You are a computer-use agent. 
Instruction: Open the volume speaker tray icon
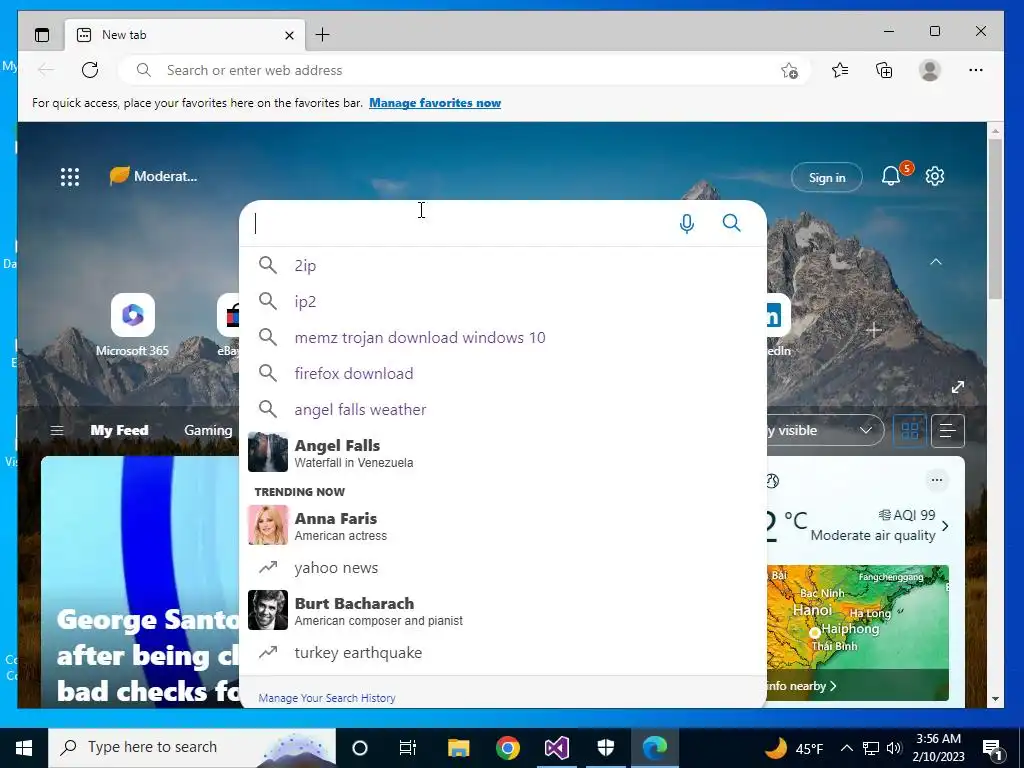894,748
